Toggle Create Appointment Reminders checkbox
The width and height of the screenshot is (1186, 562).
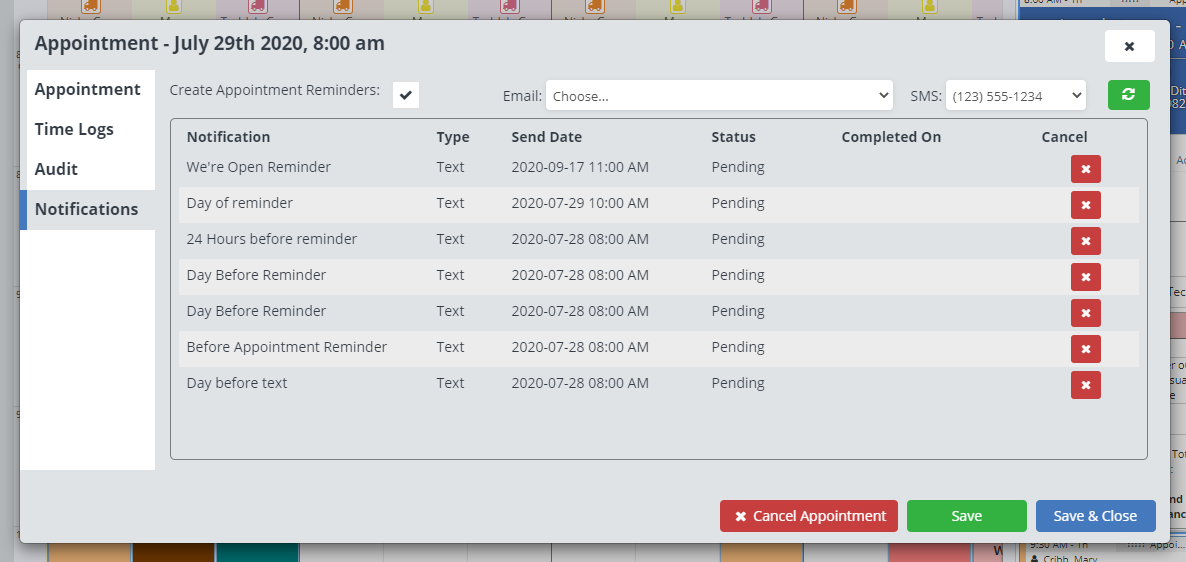(x=405, y=95)
